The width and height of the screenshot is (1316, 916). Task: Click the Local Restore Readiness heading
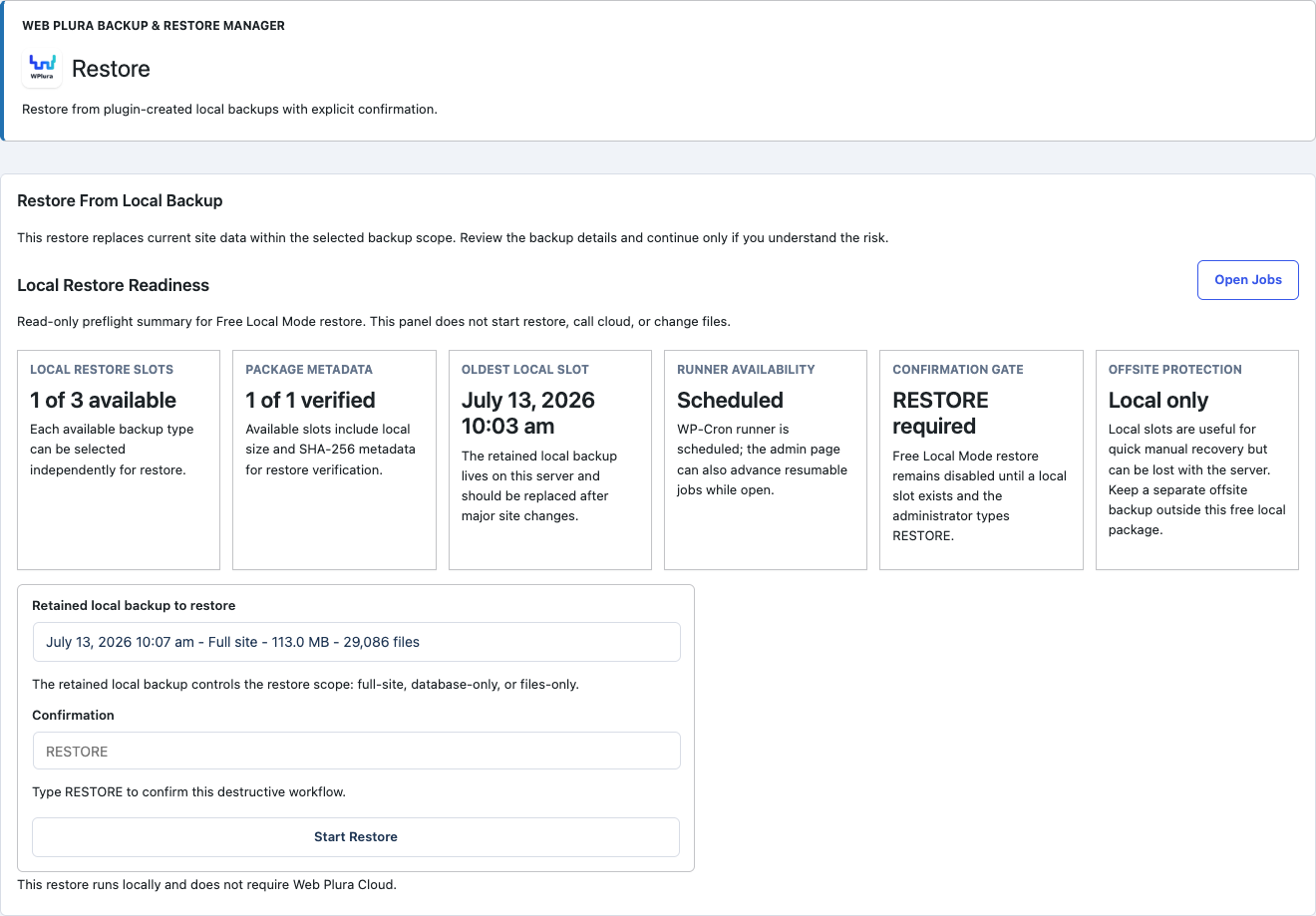(113, 285)
